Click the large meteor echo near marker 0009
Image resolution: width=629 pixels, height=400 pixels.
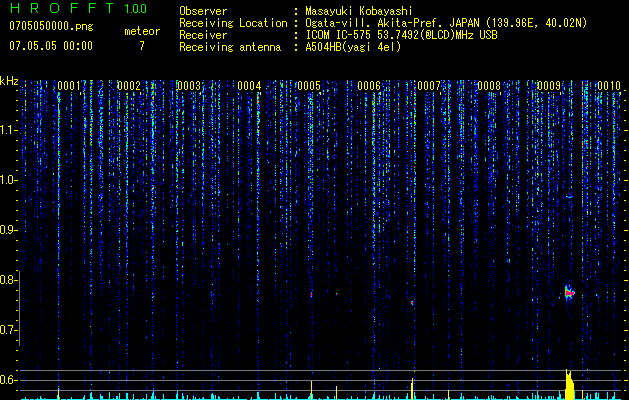569,293
